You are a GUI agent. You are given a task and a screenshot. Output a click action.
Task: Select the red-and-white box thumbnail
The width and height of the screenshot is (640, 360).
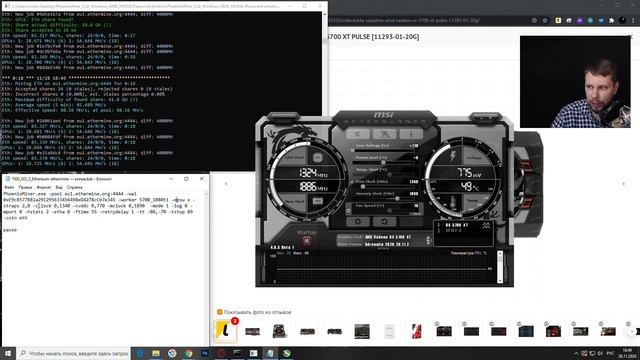click(416, 331)
